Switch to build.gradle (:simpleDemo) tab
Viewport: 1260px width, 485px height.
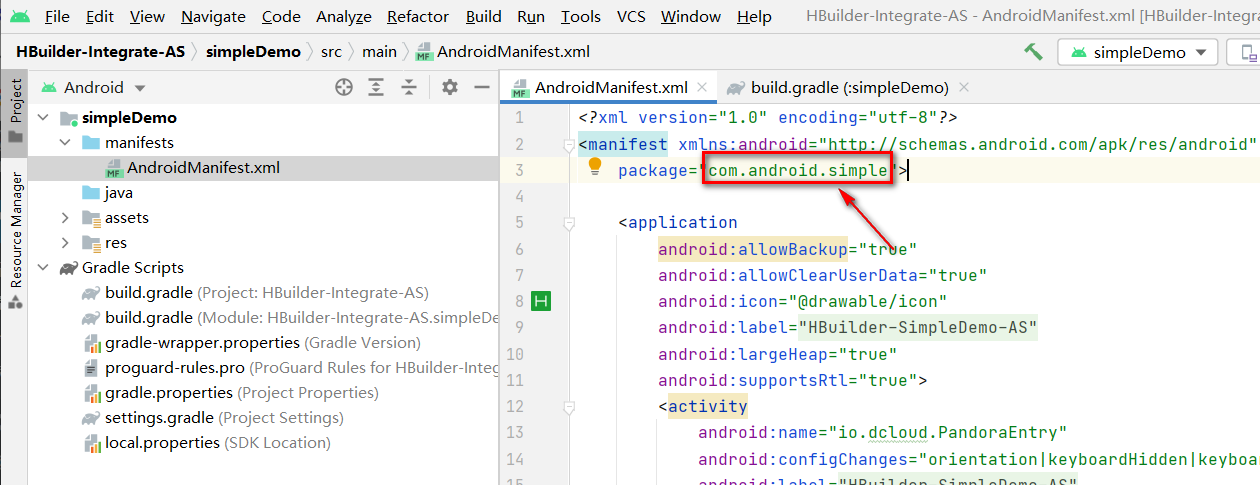[x=850, y=88]
